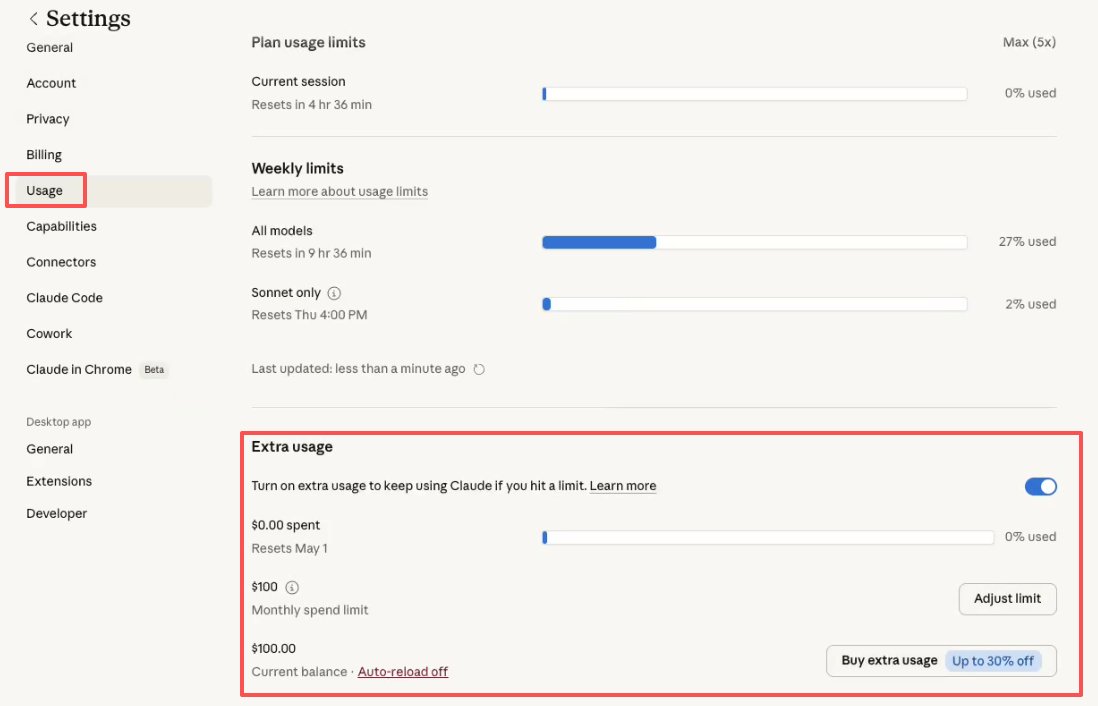Open the Claude Code settings section
Screen dimensions: 1098x706
pyautogui.click(x=64, y=298)
